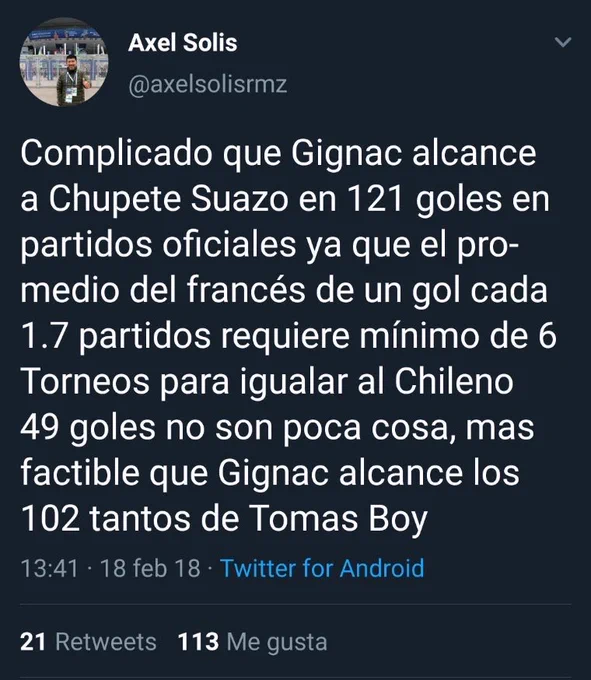Click the retweet count number 21

(33, 642)
